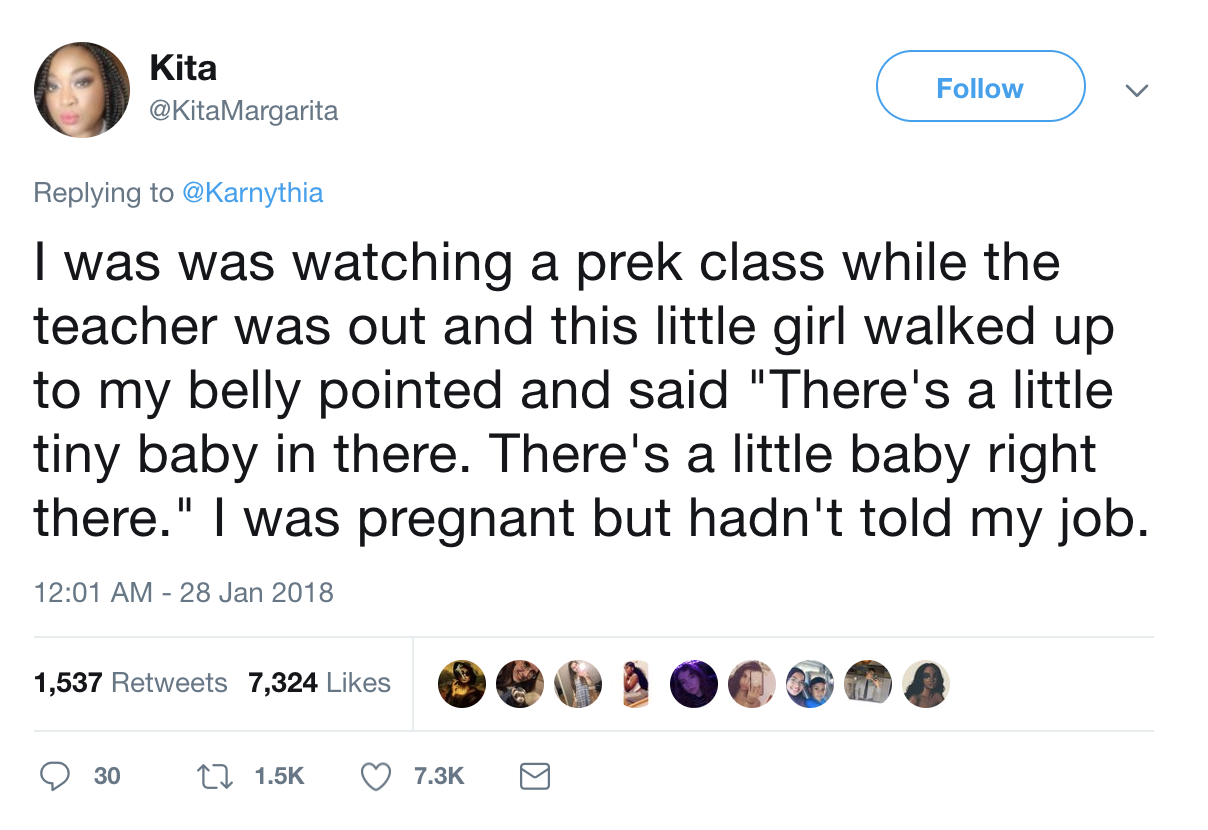The image size is (1208, 830).
Task: View the 1,537 Retweets list
Action: [131, 683]
